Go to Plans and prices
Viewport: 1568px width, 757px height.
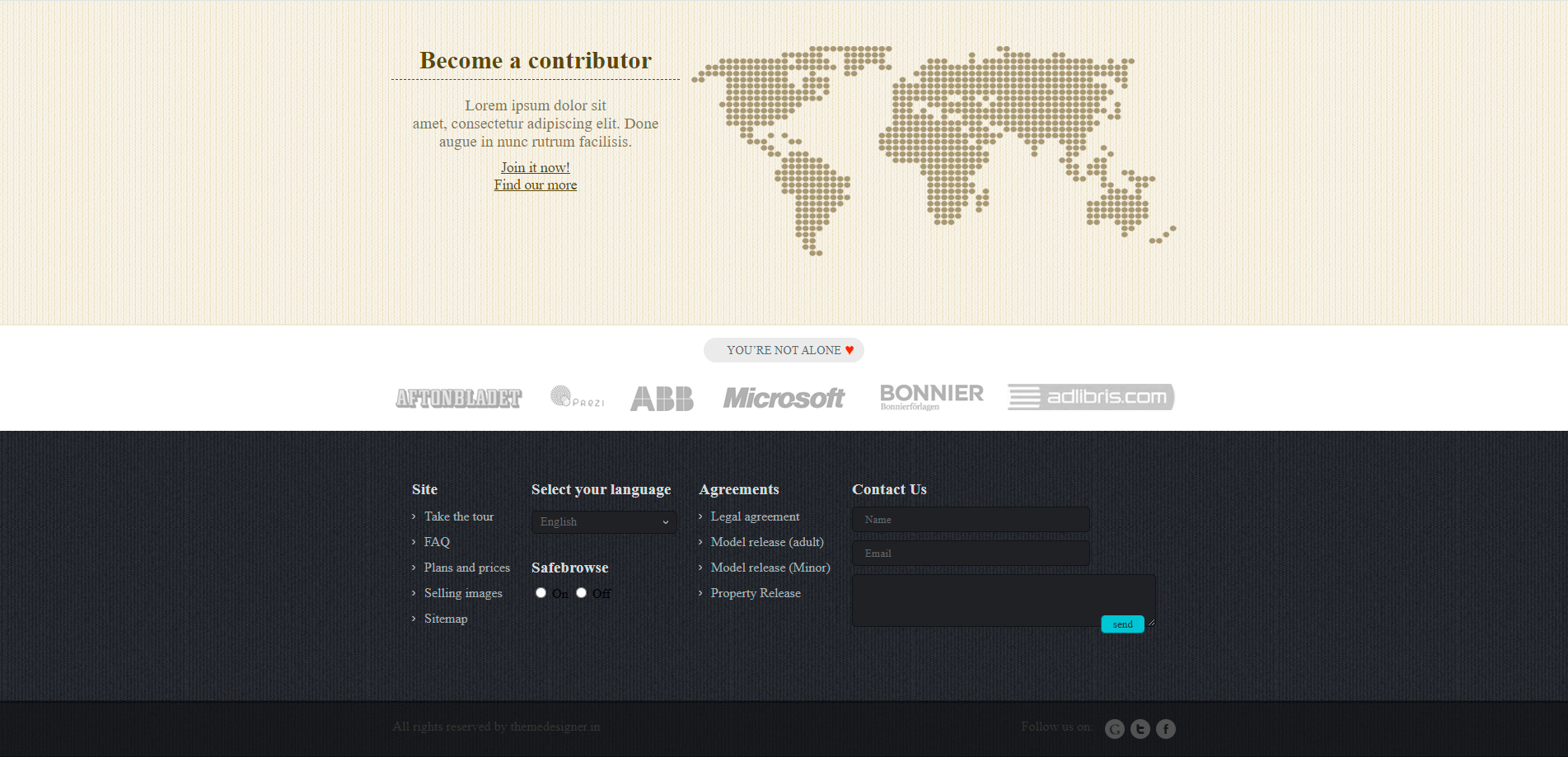(x=467, y=568)
